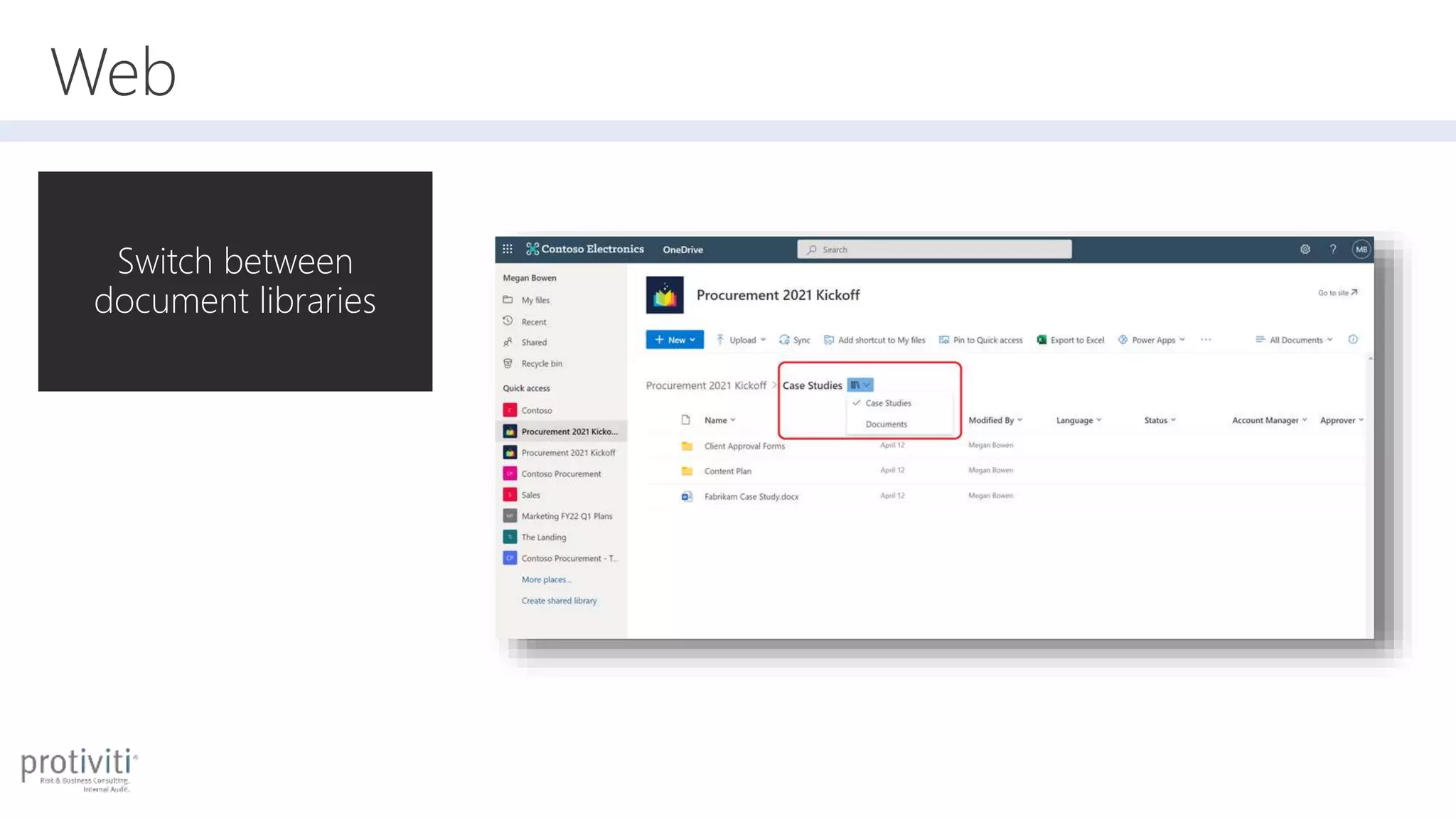Click the file type column header icon
Viewport: 1456px width, 819px height.
point(685,420)
